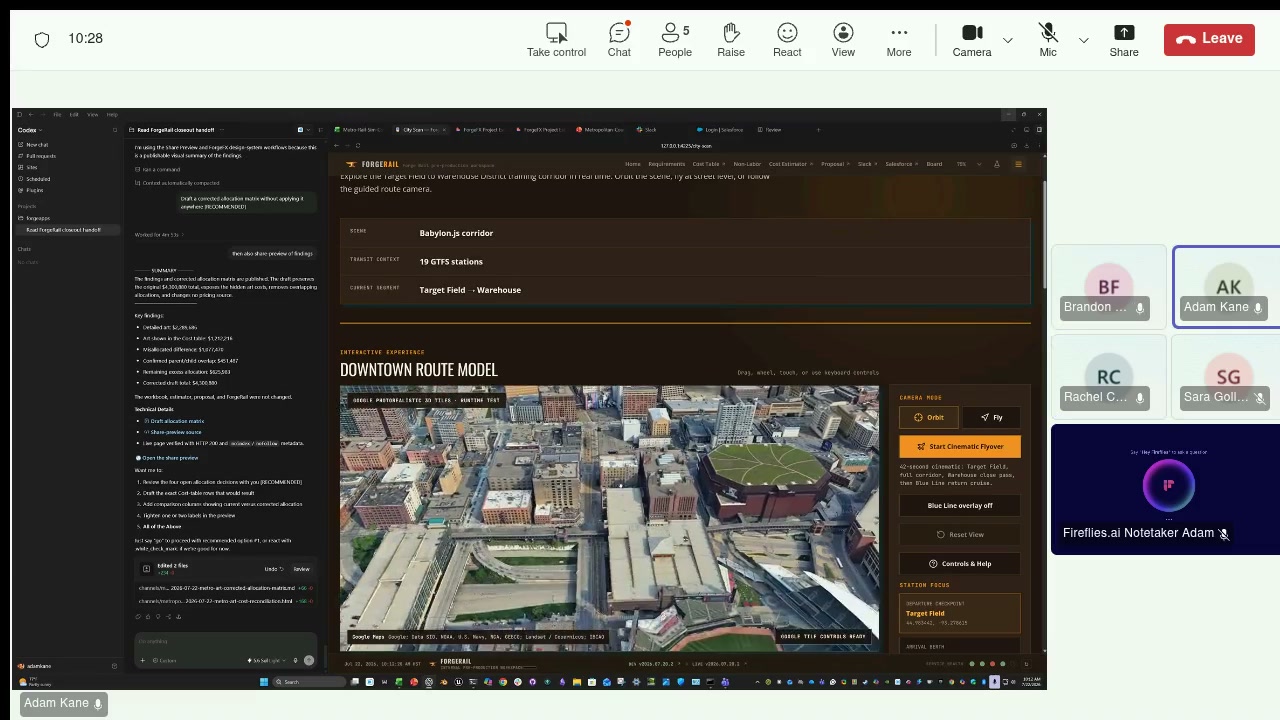
Task: Expand the Salesforce navigation dropdown
Action: (900, 164)
